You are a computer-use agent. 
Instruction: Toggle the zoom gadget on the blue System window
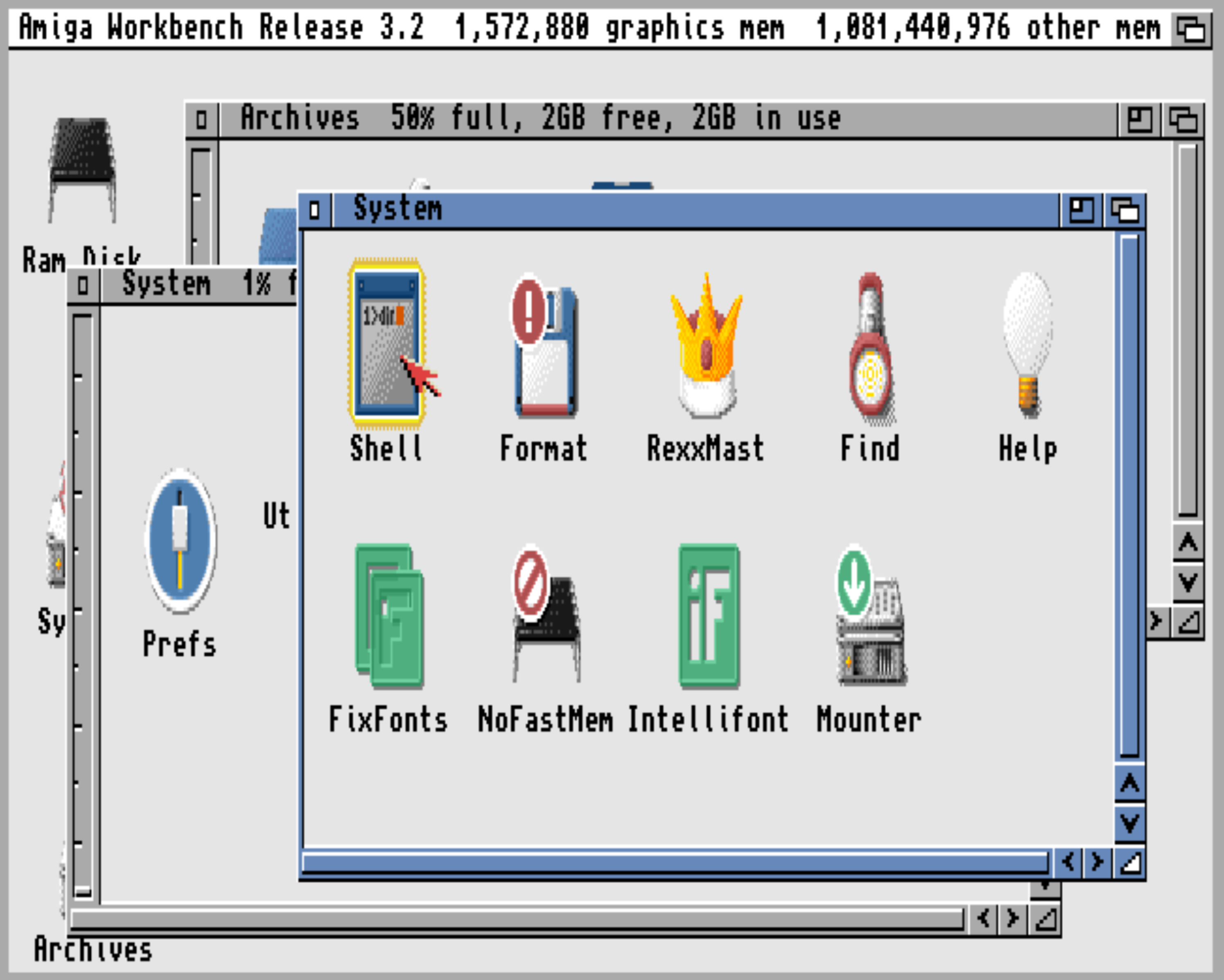point(1081,211)
